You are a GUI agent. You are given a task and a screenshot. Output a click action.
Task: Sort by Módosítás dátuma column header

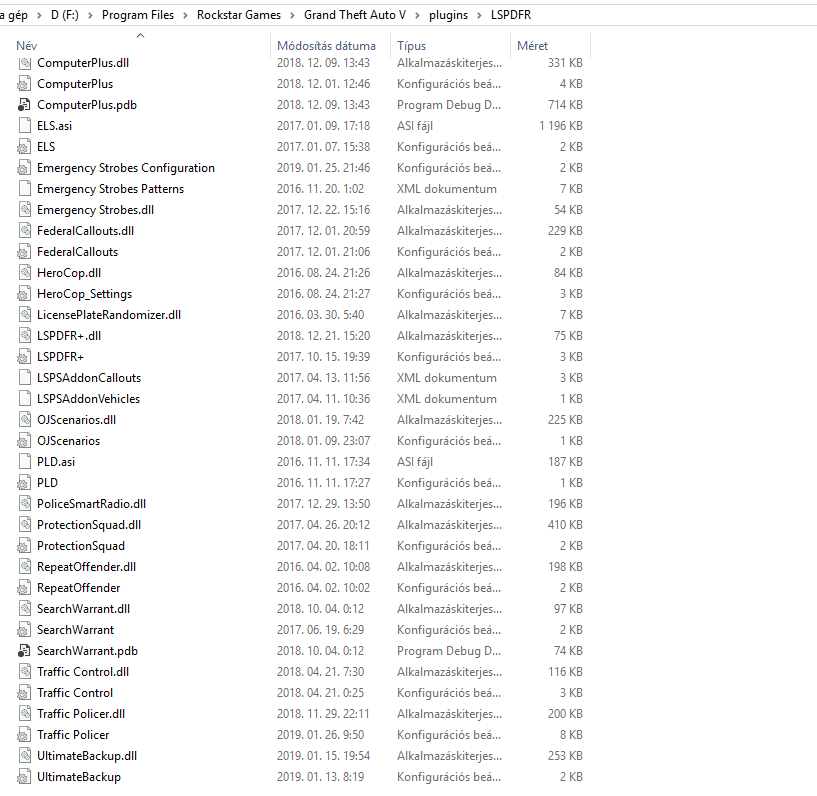tap(326, 46)
